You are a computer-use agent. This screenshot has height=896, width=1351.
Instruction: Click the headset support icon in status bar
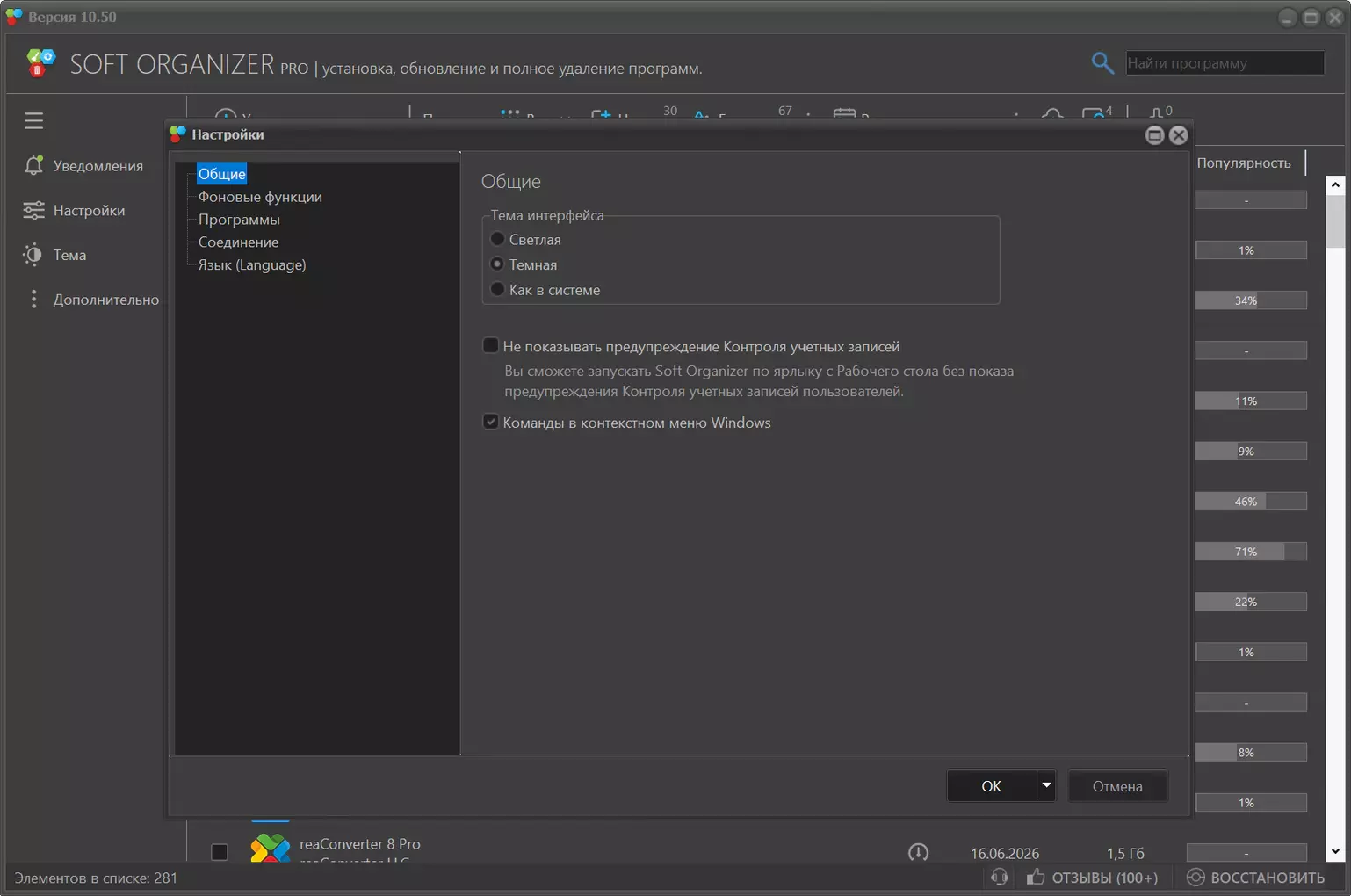[999, 877]
